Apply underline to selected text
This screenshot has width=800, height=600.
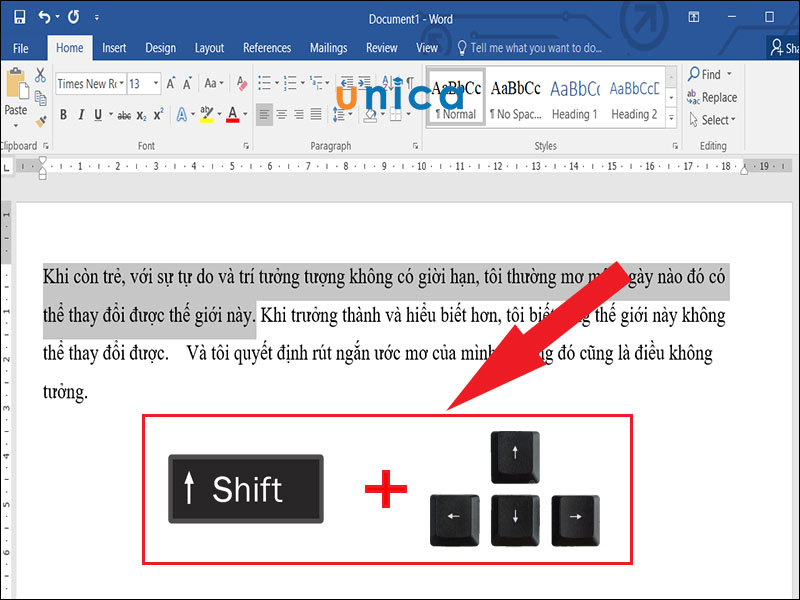tap(96, 112)
